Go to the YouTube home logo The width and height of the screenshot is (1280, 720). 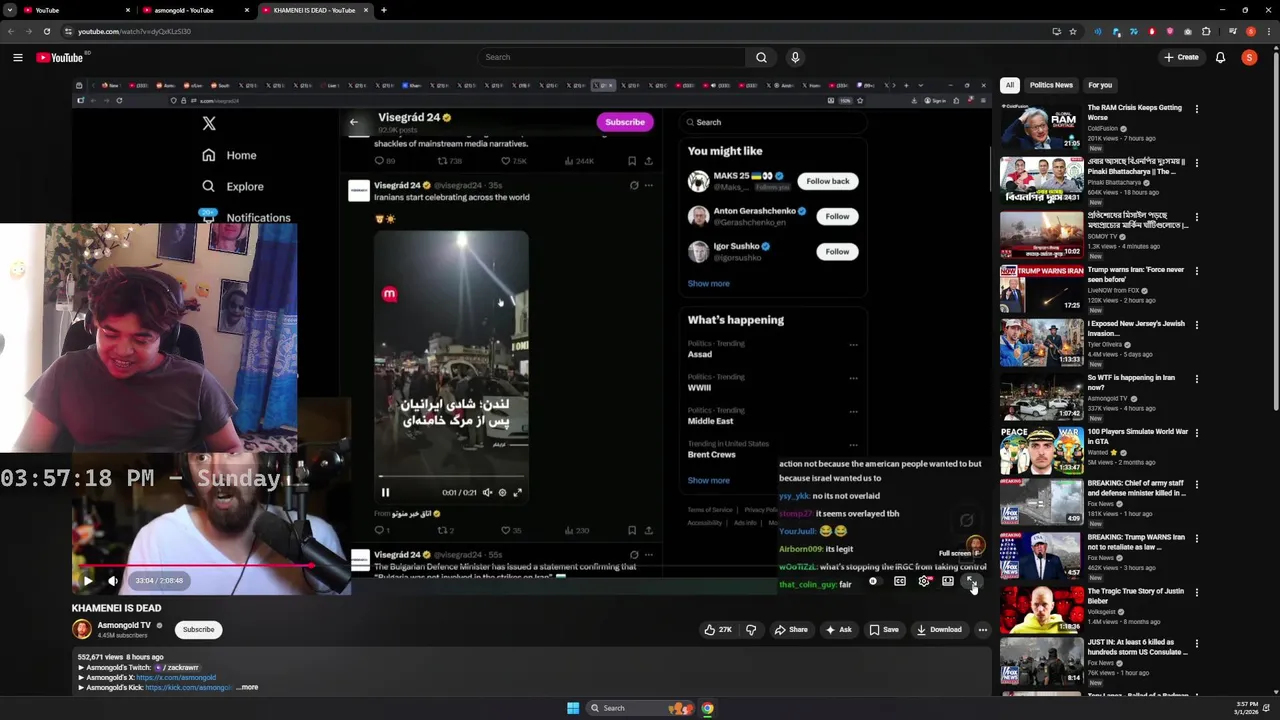[60, 57]
